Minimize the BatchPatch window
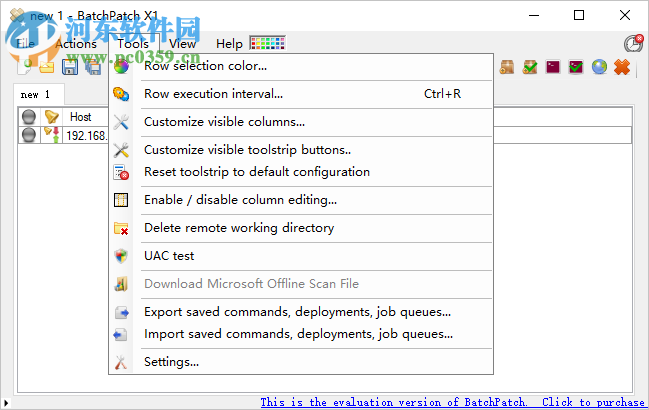The height and width of the screenshot is (410, 649). coord(534,15)
